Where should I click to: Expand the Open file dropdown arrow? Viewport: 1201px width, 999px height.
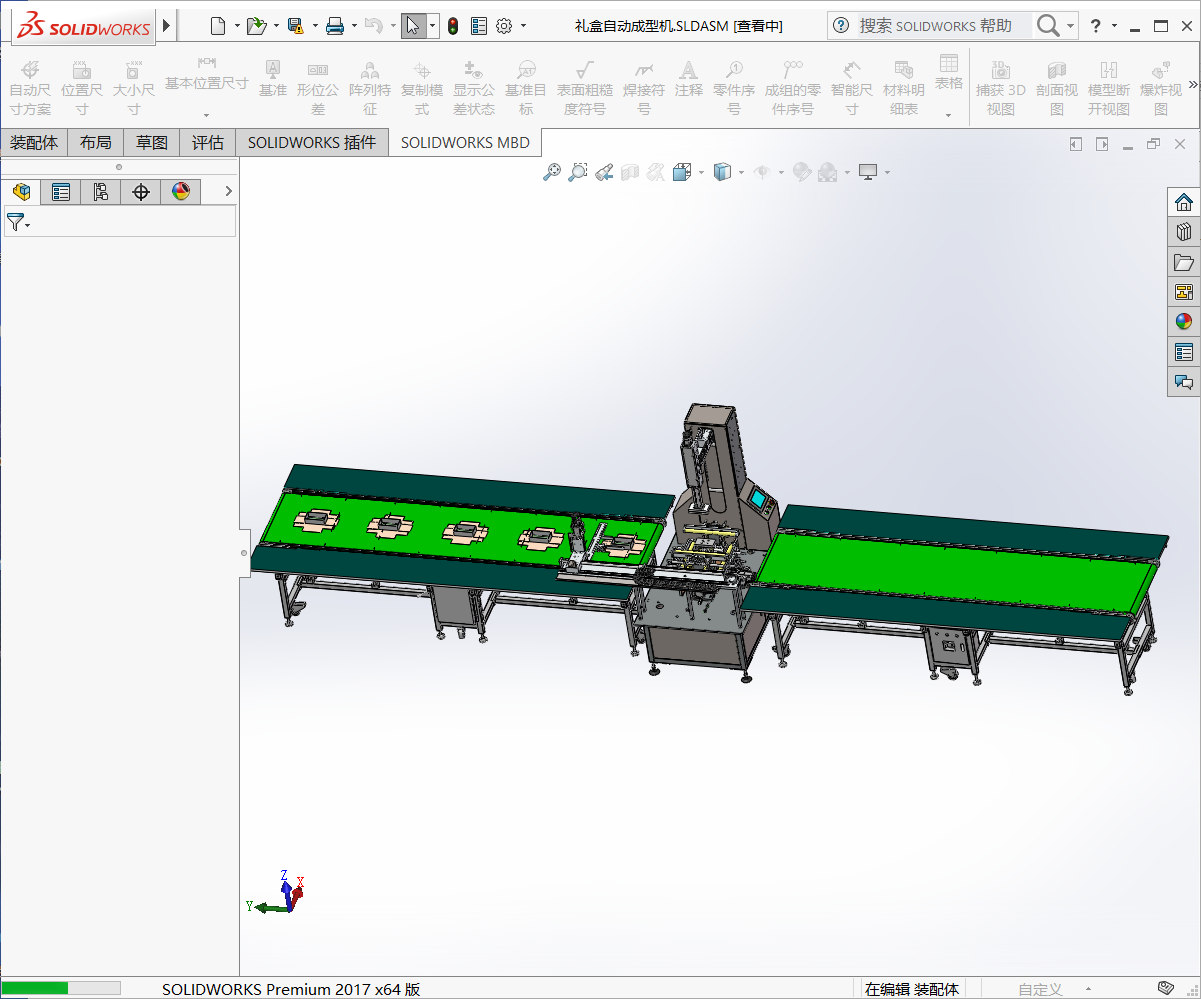pos(276,26)
